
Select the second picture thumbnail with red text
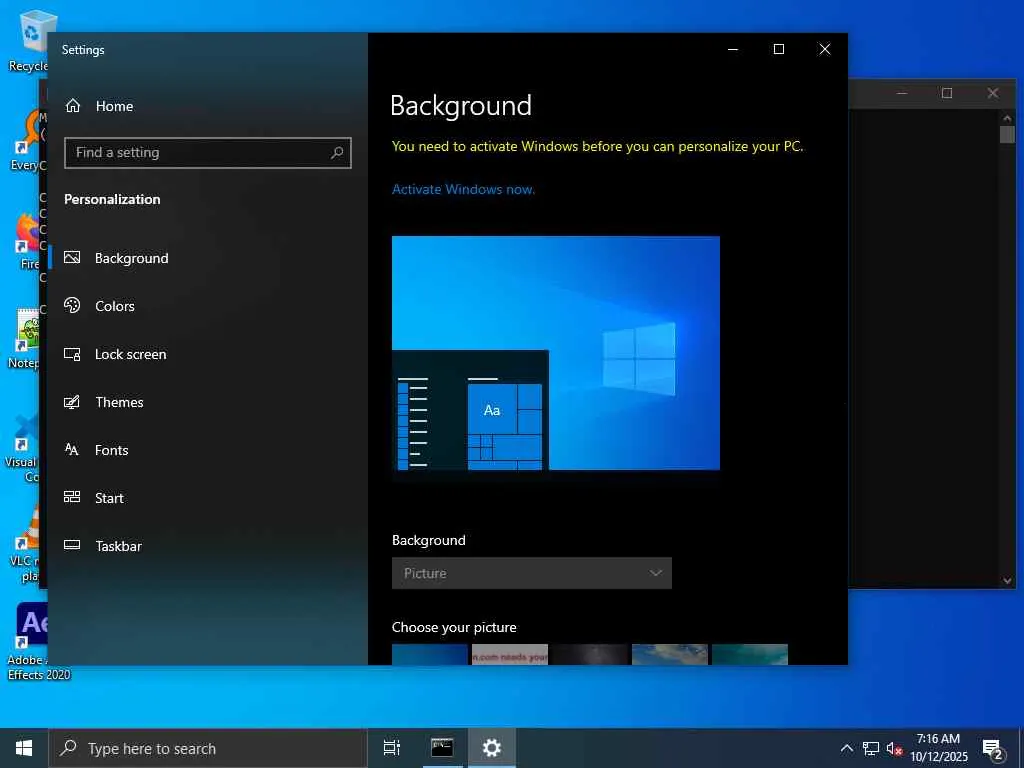coord(510,654)
